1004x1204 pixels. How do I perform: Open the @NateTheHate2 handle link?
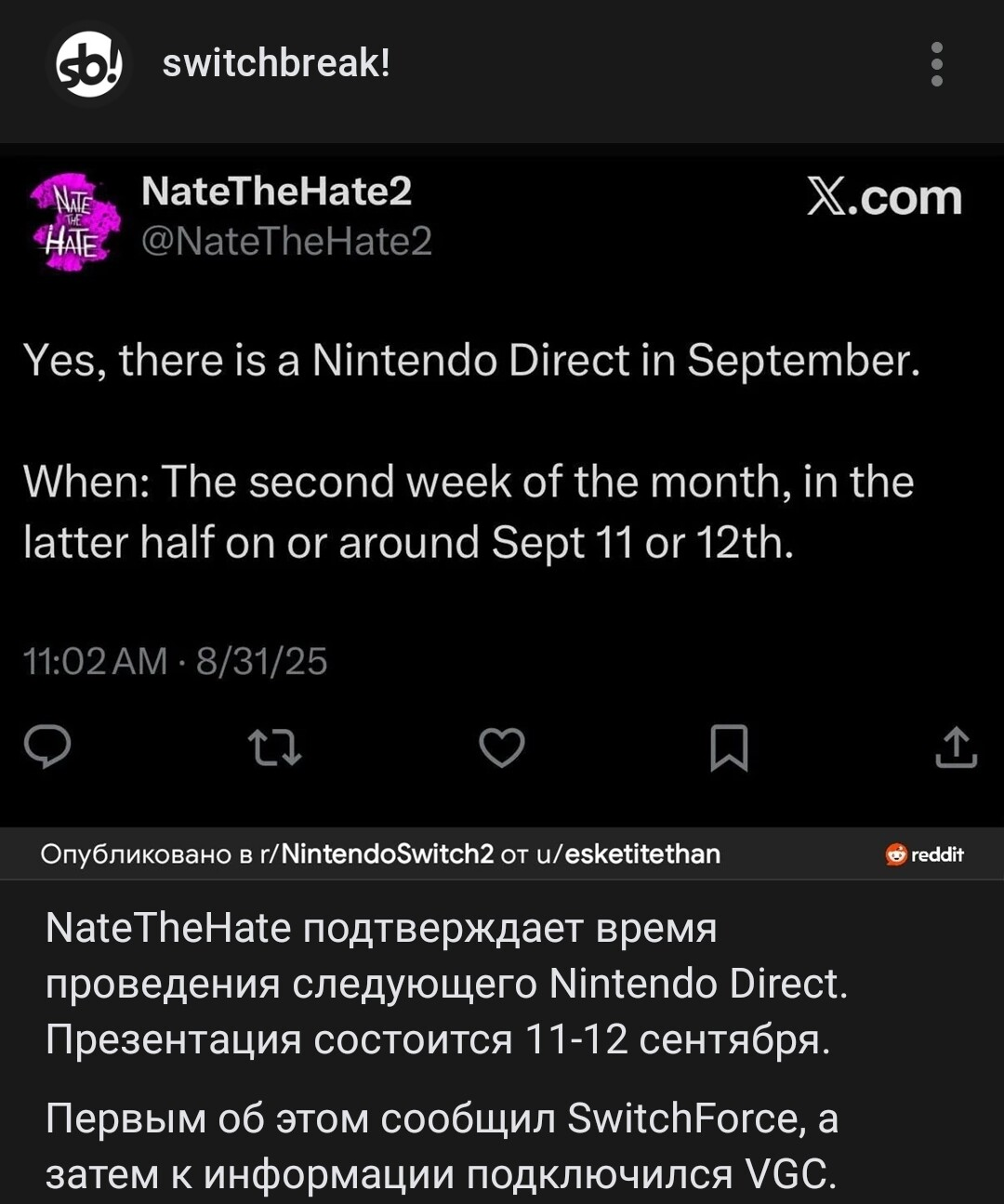[x=286, y=242]
